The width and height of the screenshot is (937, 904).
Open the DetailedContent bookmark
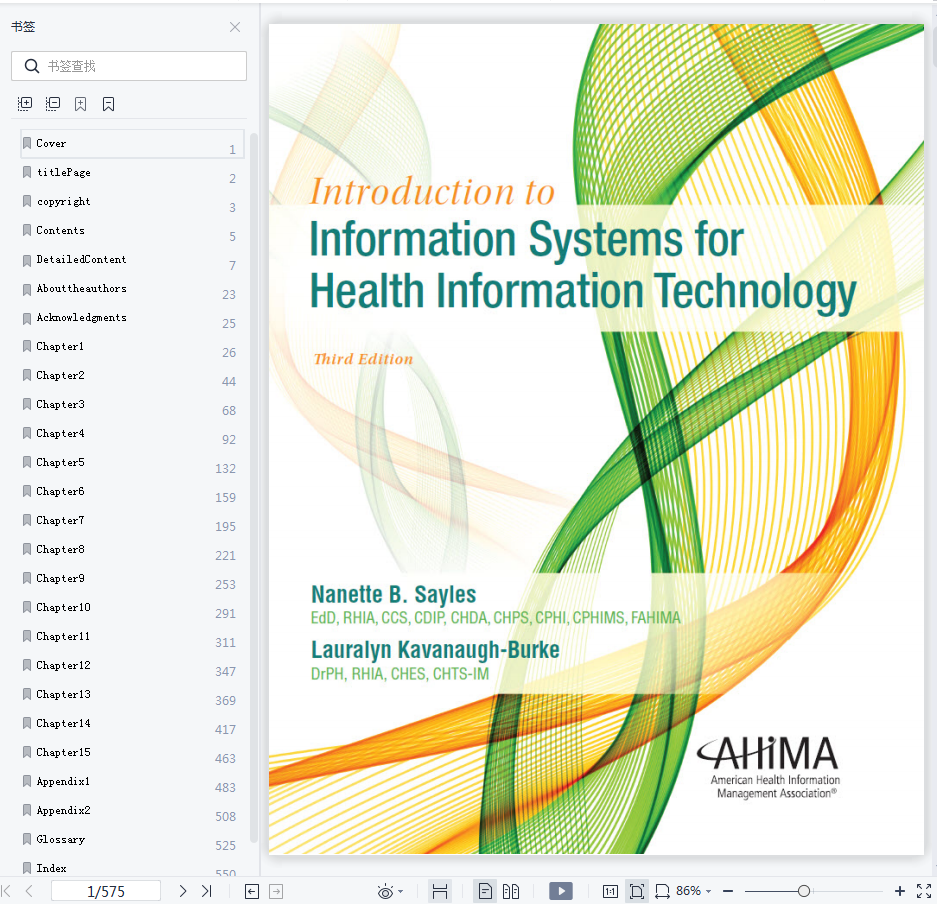(132, 259)
